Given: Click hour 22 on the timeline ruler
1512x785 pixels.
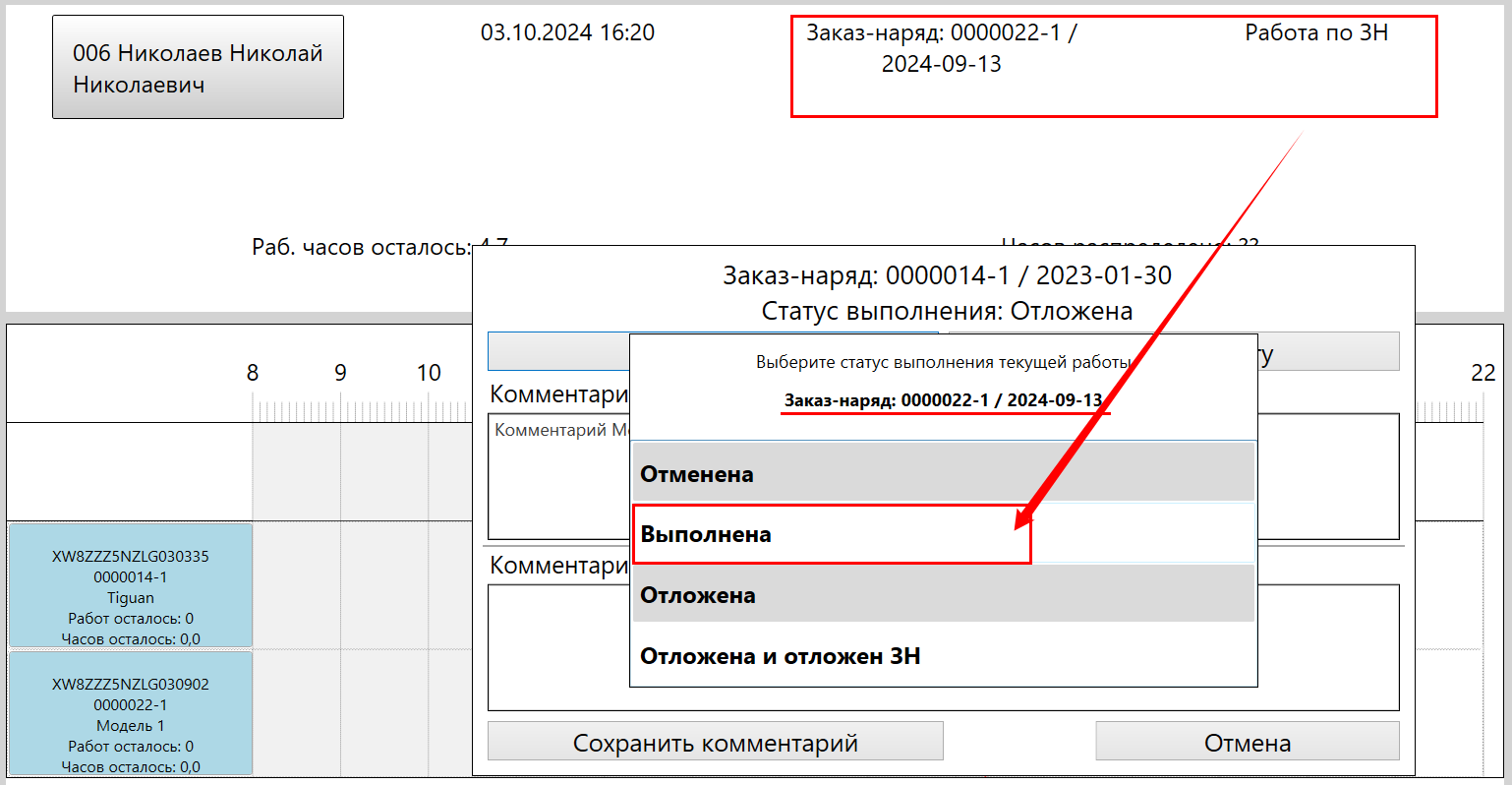Looking at the screenshot, I should click(x=1483, y=374).
